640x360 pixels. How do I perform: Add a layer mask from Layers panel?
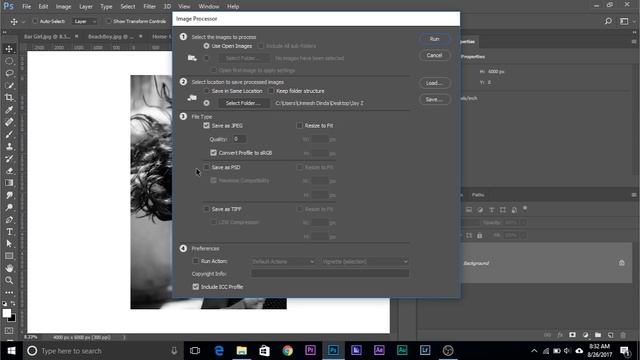pos(572,335)
